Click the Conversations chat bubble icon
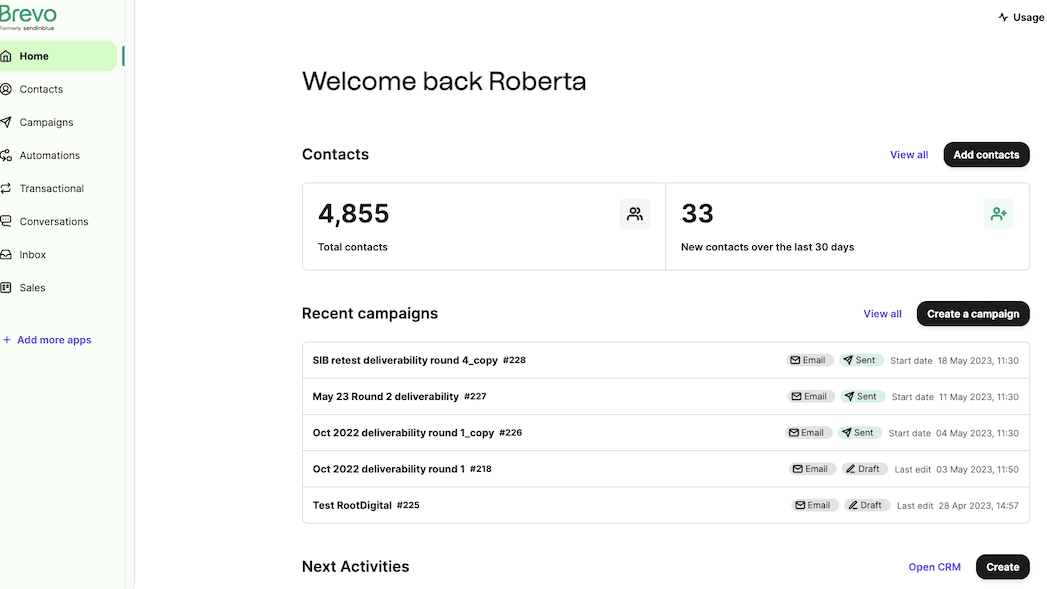Screen dimensions: 1047x589 coord(6,221)
